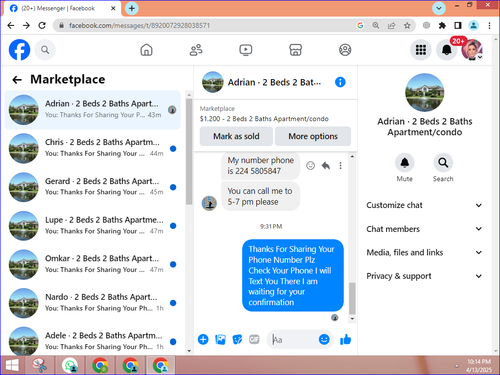The width and height of the screenshot is (500, 375).
Task: Go to the Home feed icon
Action: (x=146, y=50)
